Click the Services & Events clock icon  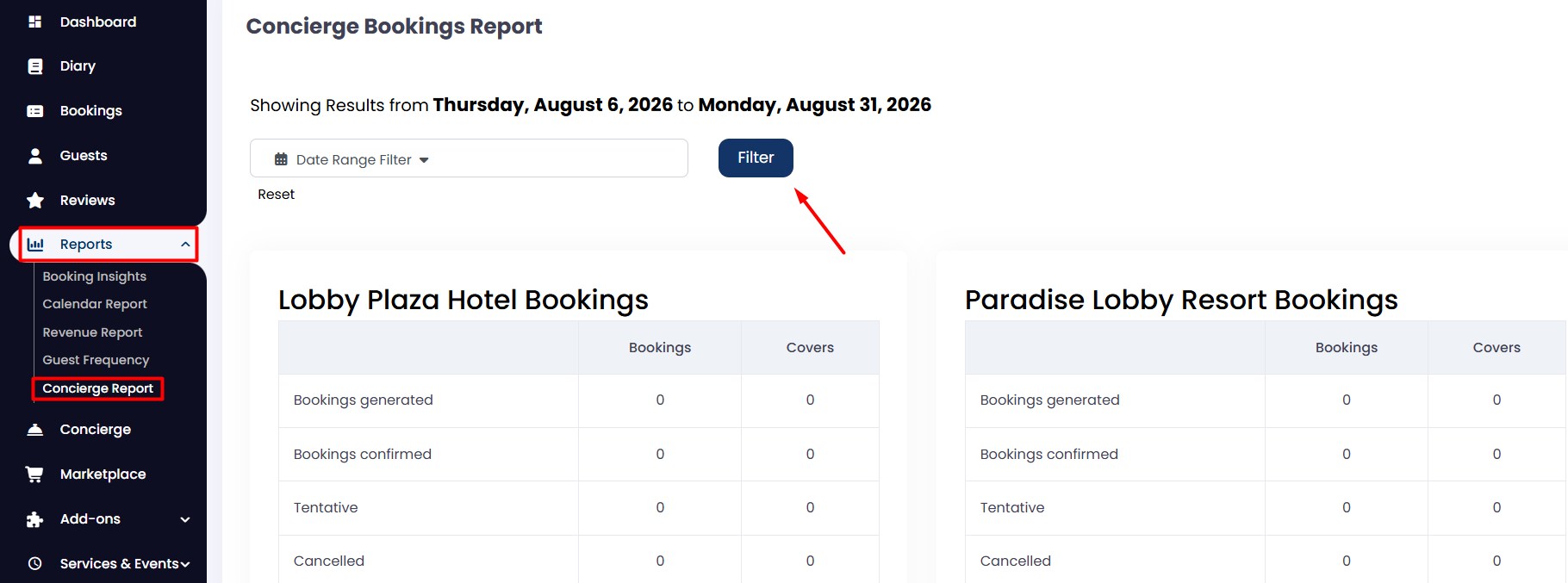pos(35,564)
